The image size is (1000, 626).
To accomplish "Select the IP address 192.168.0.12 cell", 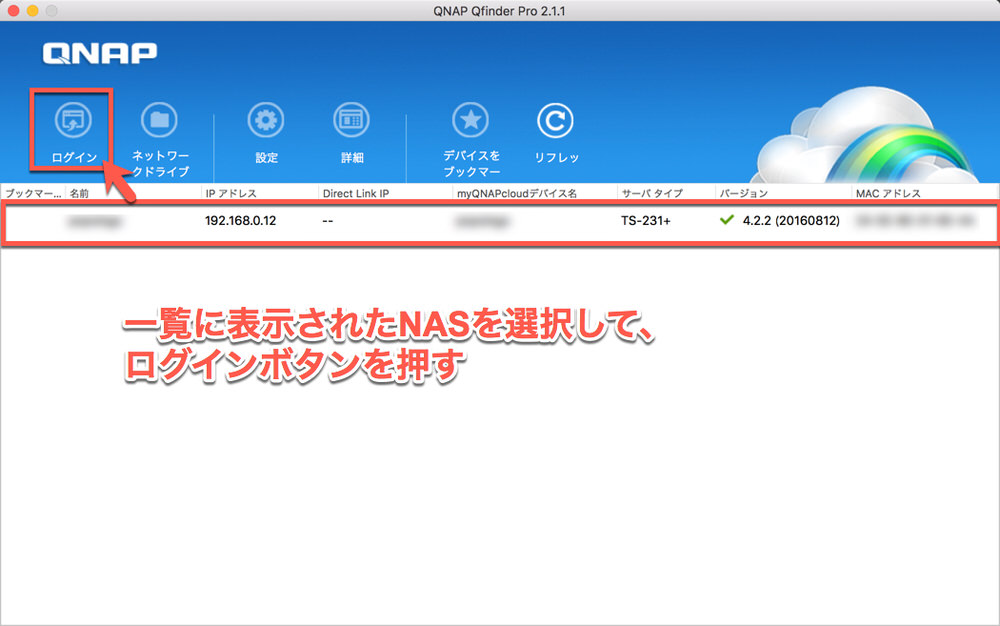I will pyautogui.click(x=240, y=221).
